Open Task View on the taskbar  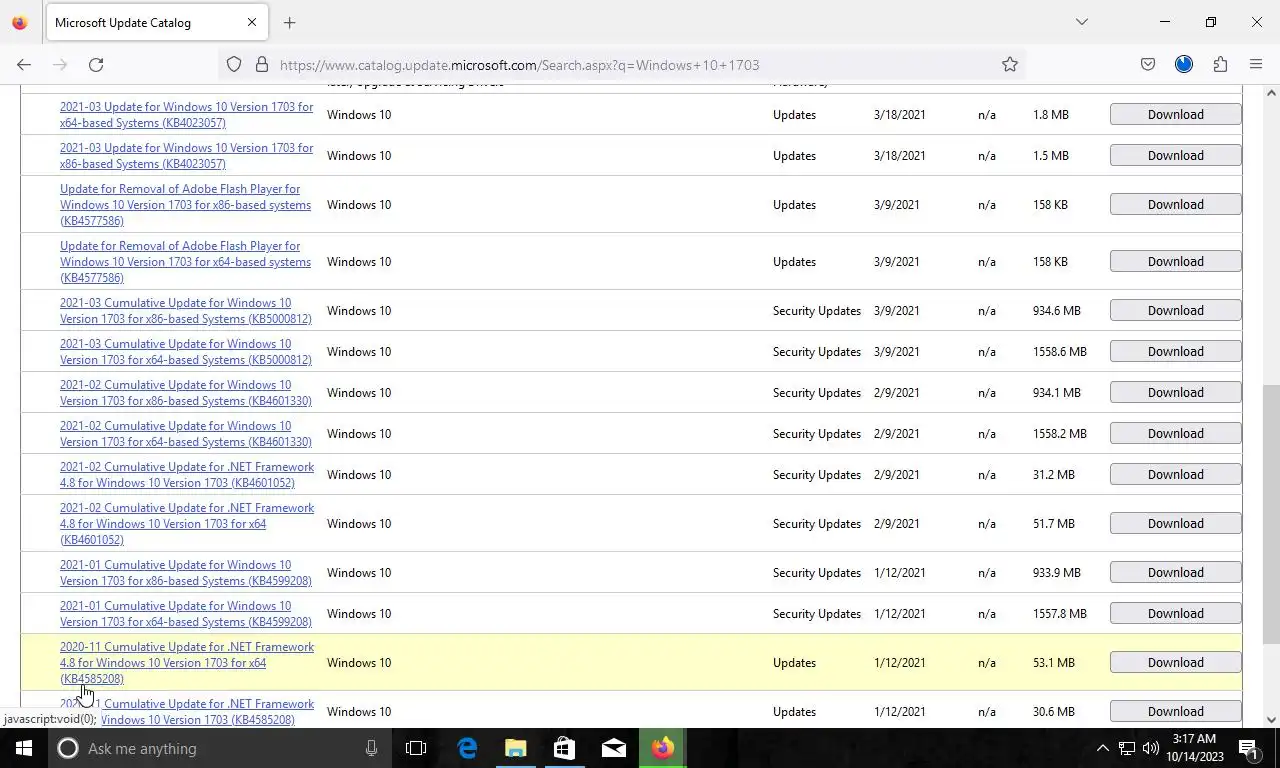click(416, 748)
